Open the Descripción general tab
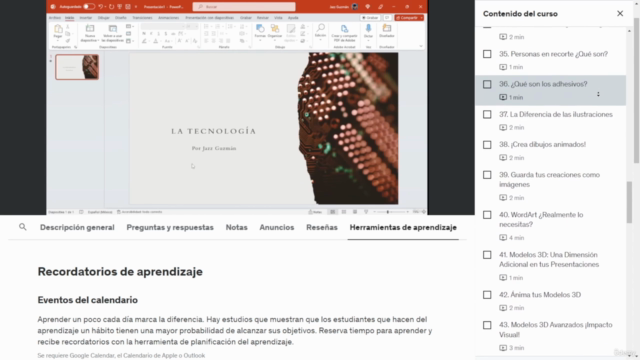This screenshot has height=360, width=640. pos(77,227)
